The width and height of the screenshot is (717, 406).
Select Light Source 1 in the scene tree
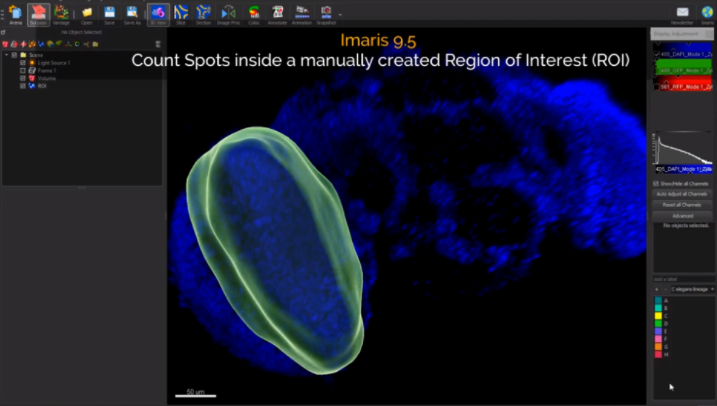pyautogui.click(x=54, y=63)
